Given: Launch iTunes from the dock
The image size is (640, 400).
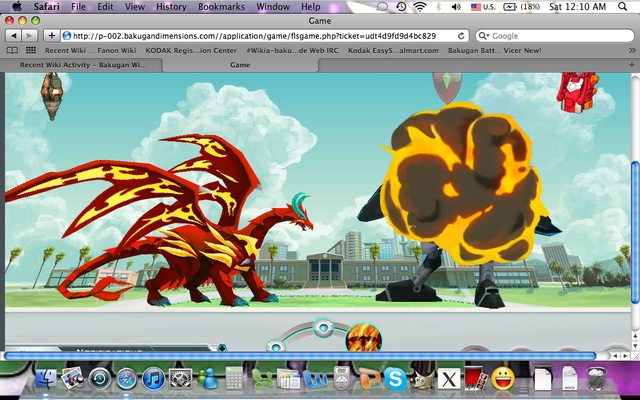Looking at the screenshot, I should click(153, 379).
